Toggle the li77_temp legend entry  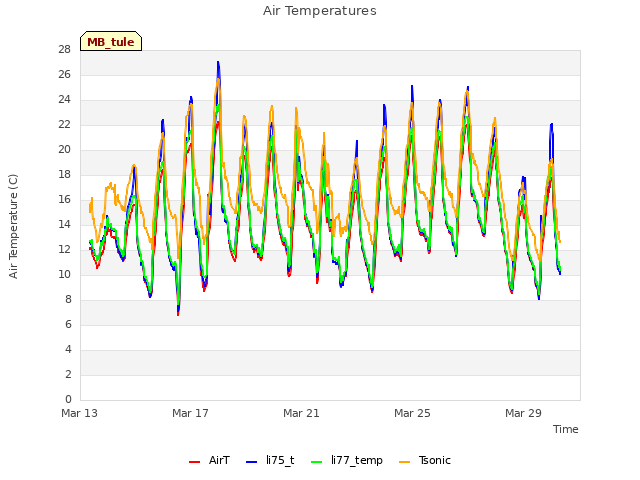pos(347,460)
